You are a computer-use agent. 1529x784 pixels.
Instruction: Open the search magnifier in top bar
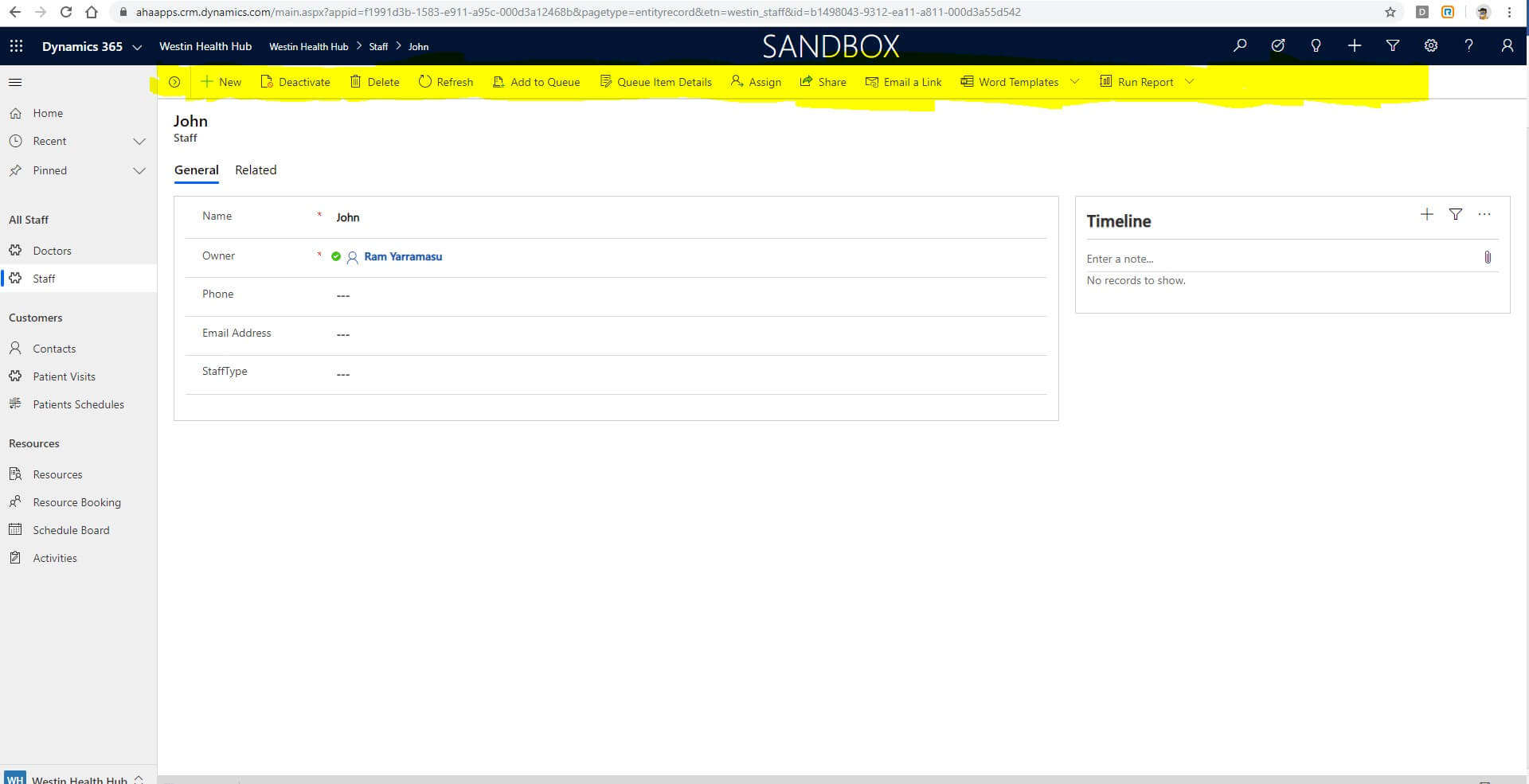(x=1240, y=46)
